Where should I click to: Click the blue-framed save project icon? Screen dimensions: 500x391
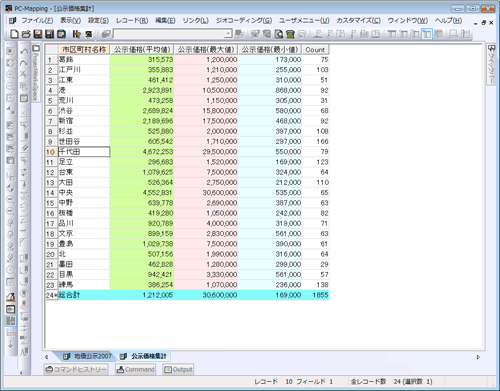pos(61,34)
